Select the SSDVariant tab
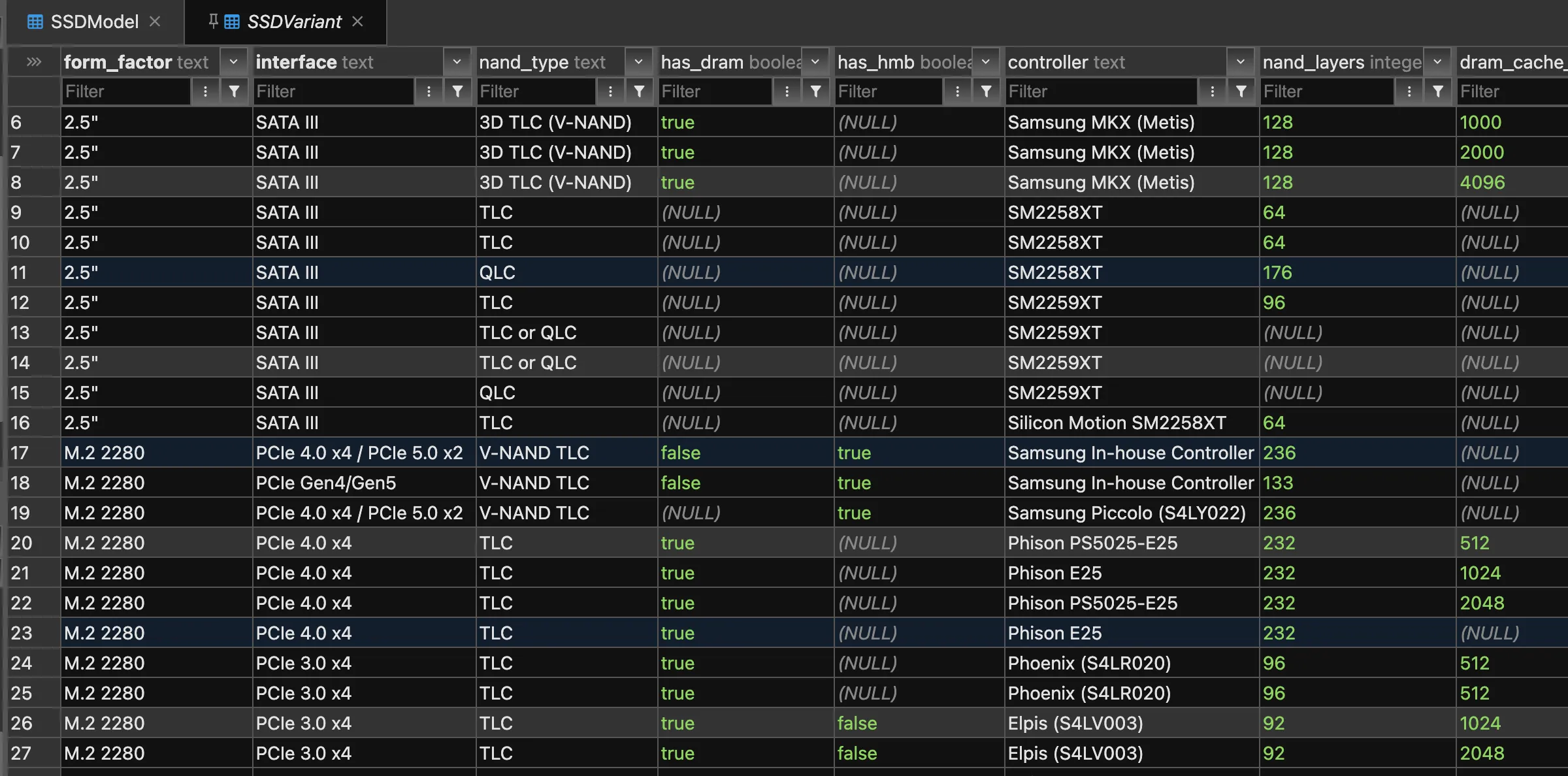This screenshot has height=776, width=1568. pyautogui.click(x=294, y=22)
